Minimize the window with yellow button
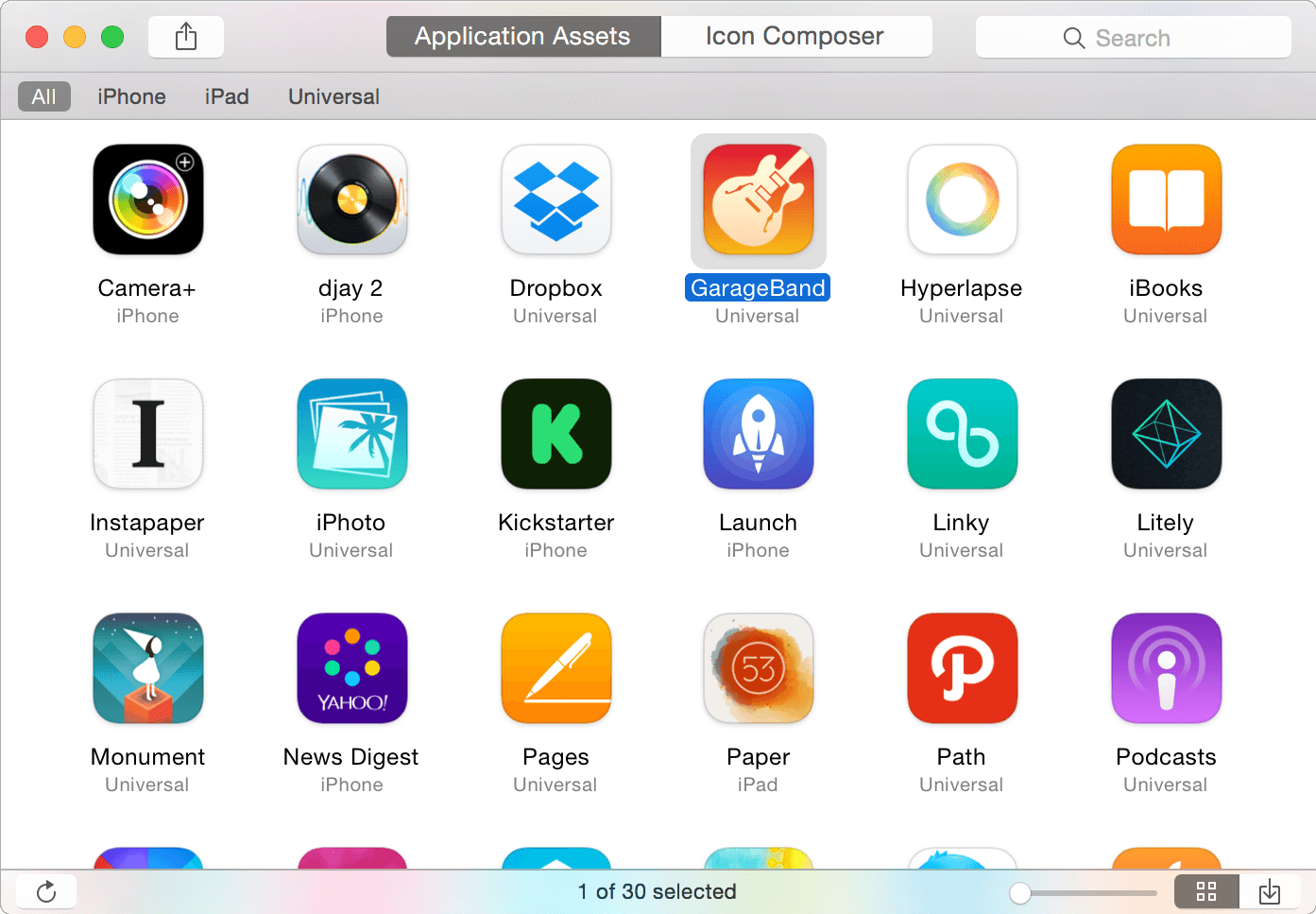Screen dimensions: 1316x914 [x=75, y=37]
